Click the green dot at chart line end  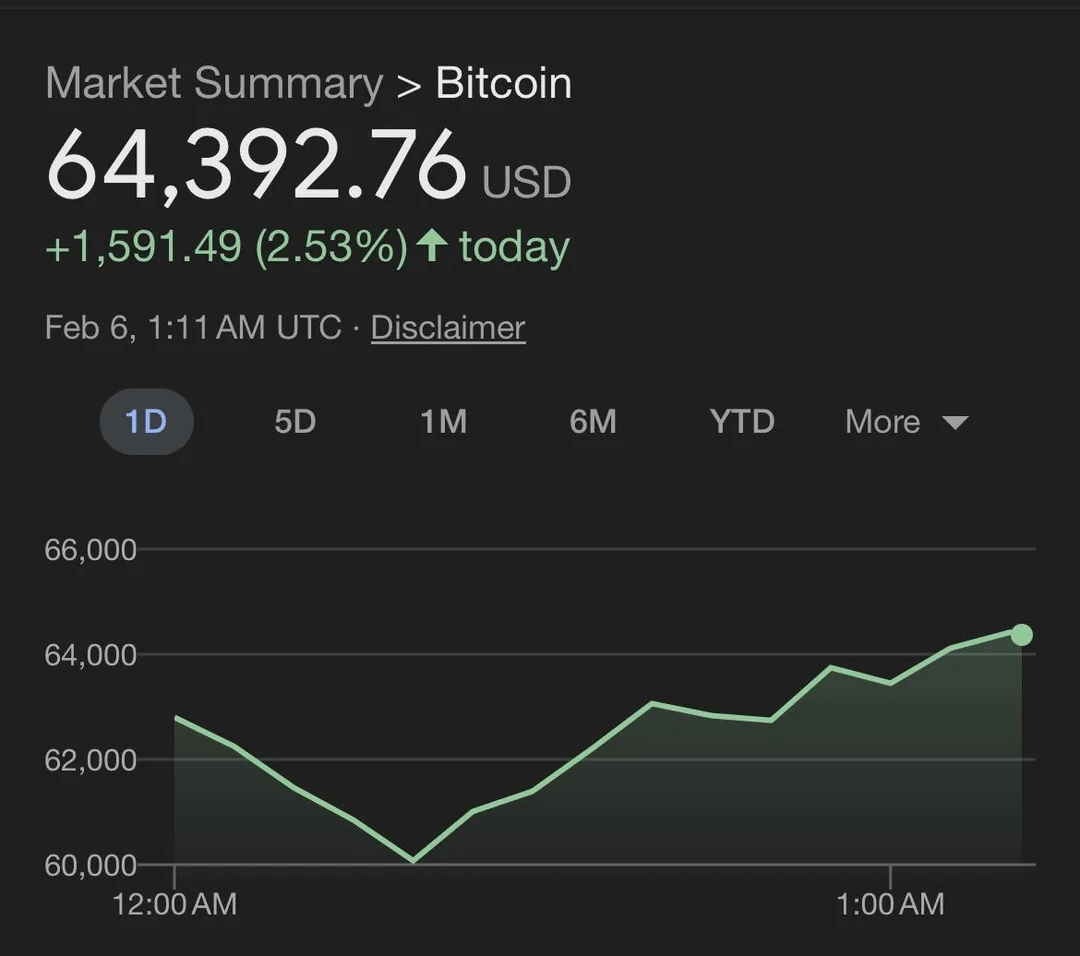coord(1021,635)
